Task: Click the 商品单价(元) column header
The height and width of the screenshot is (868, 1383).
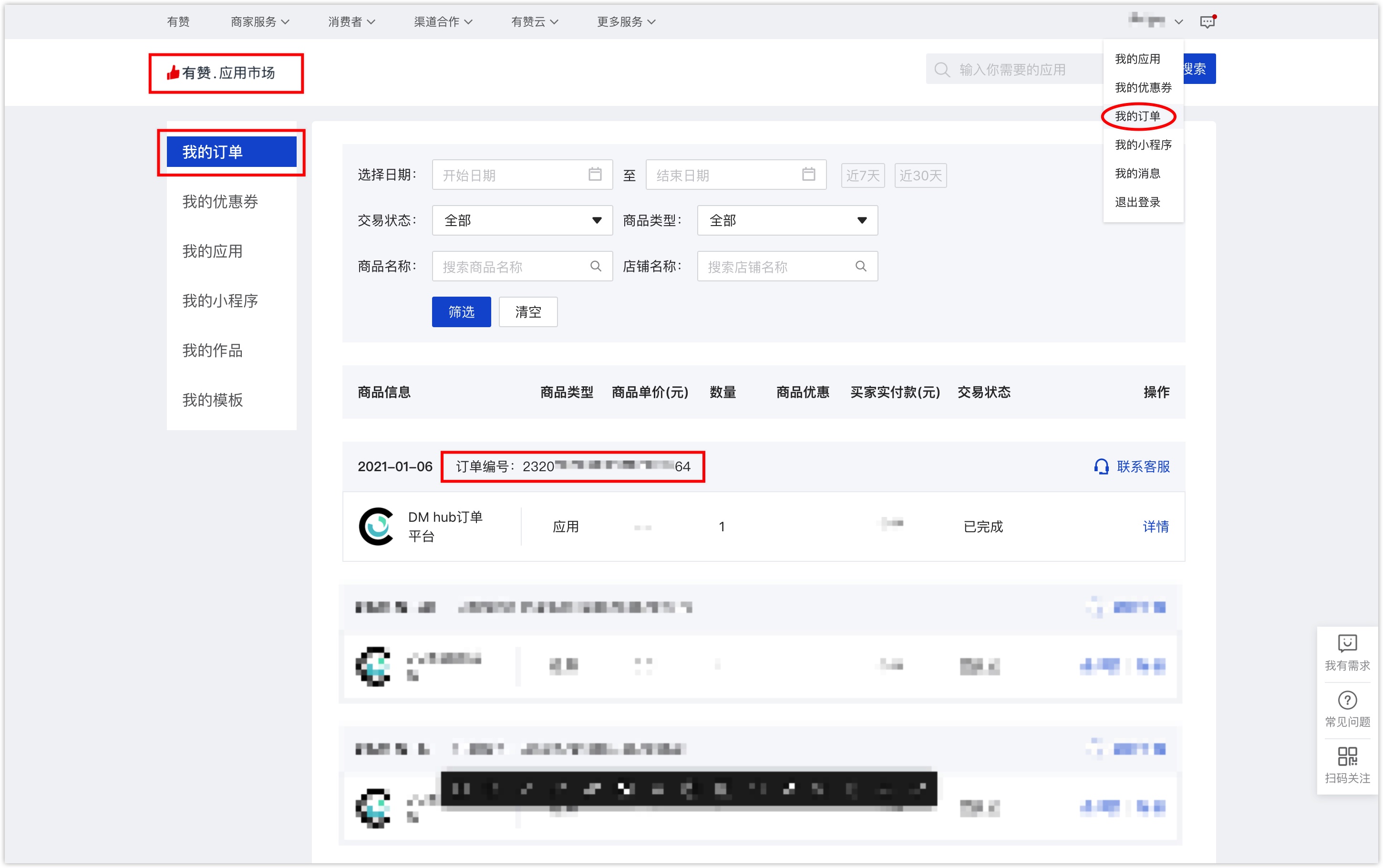Action: [650, 392]
